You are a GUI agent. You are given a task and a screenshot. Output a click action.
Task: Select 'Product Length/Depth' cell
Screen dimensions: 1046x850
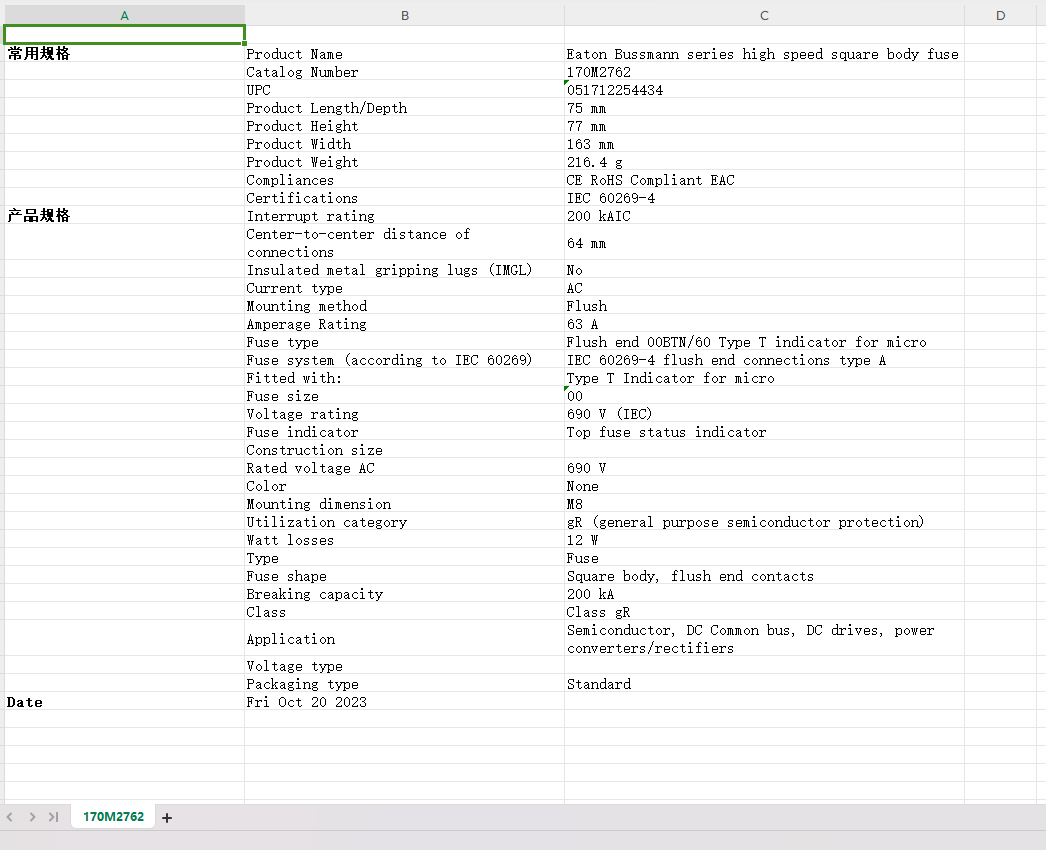(x=405, y=107)
